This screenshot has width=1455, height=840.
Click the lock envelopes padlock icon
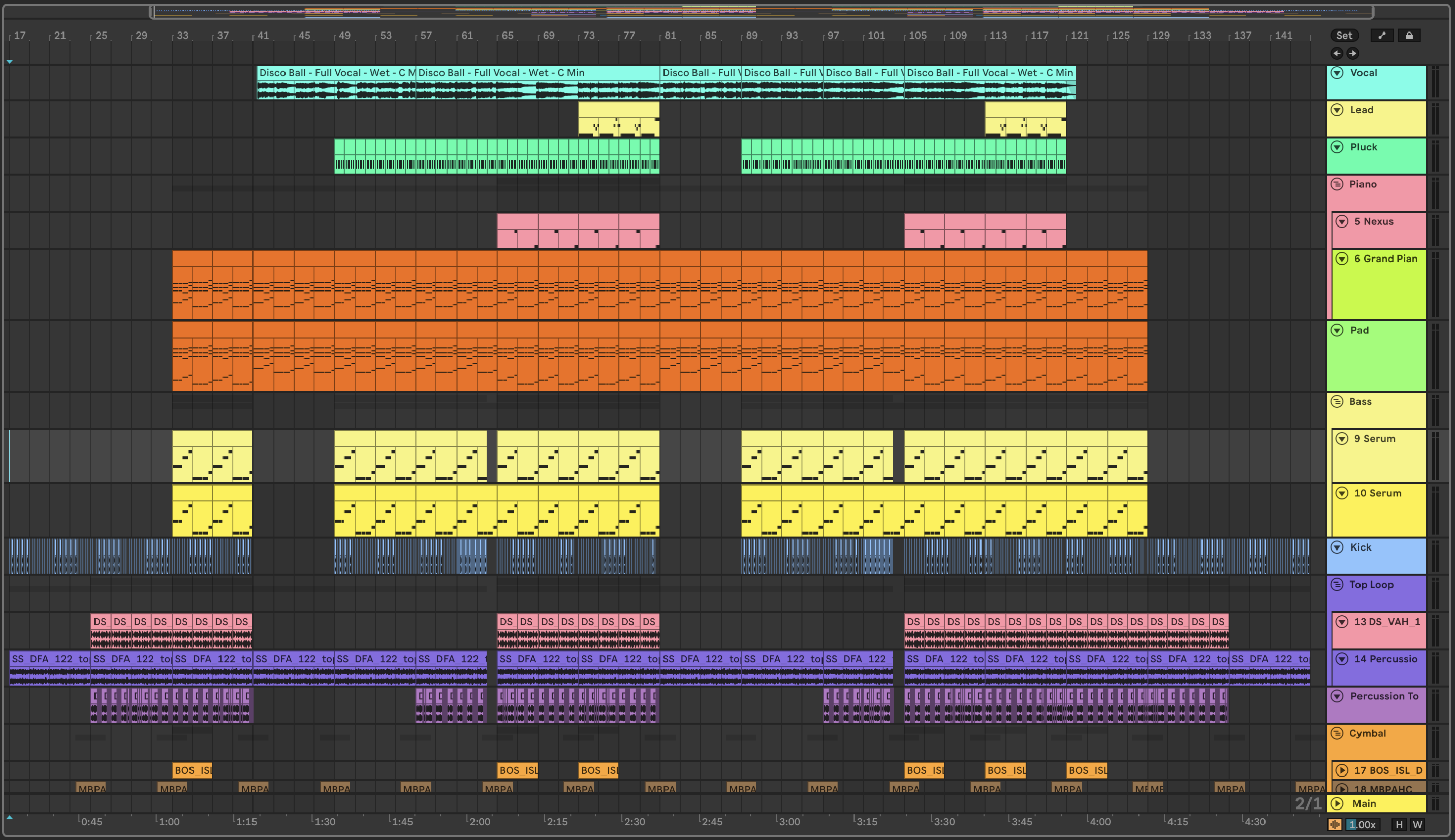[1409, 35]
